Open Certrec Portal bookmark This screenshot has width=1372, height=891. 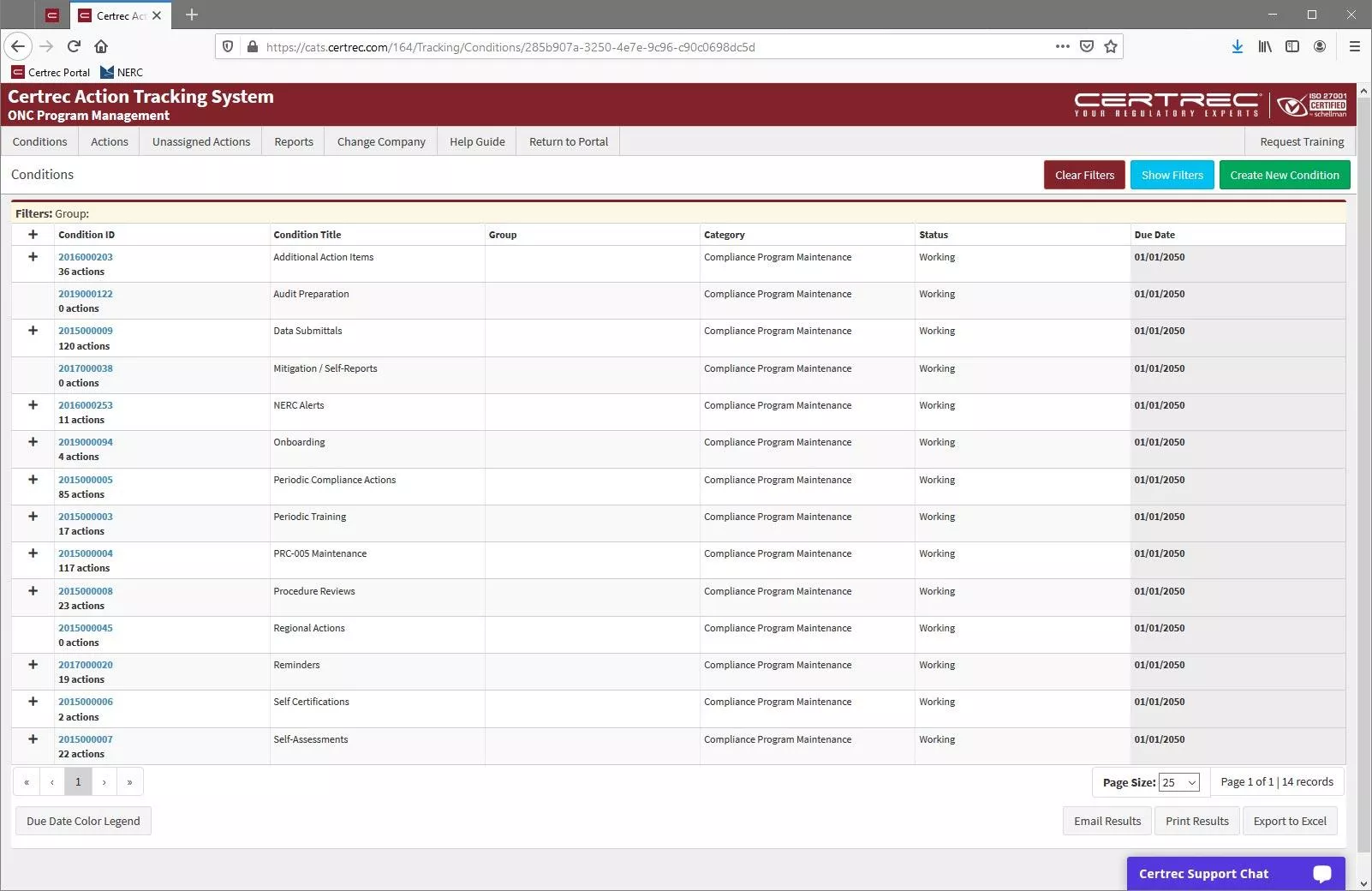(x=51, y=72)
